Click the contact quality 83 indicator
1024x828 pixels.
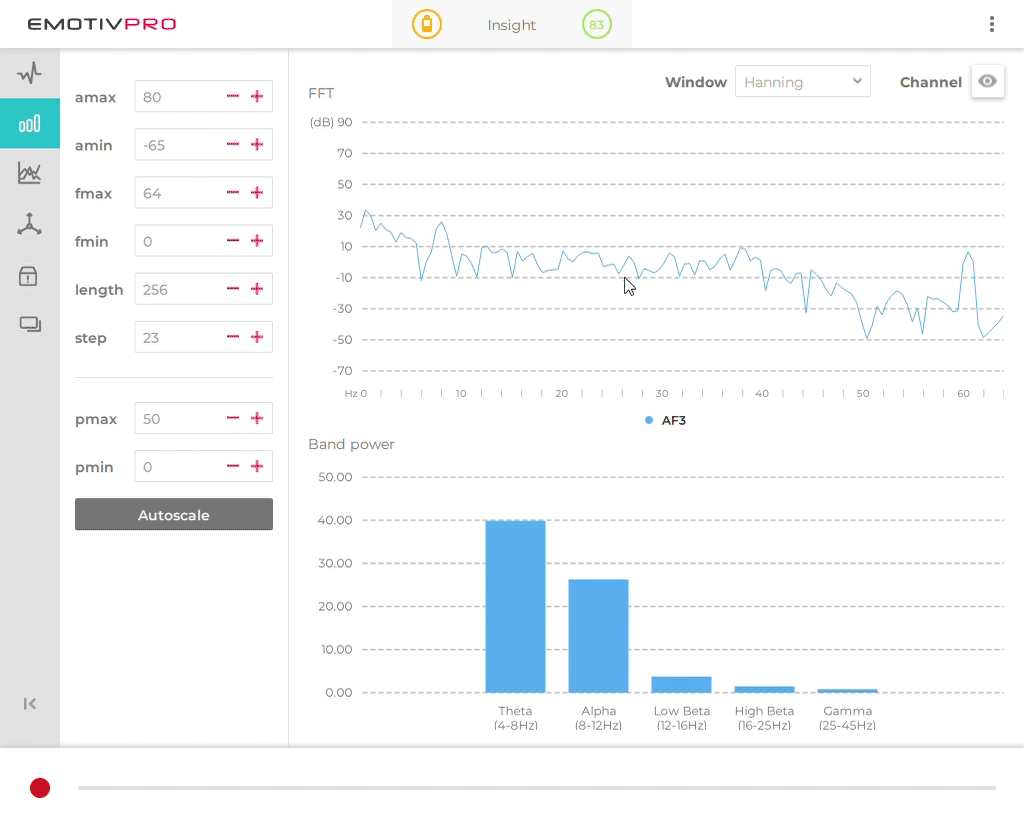[x=597, y=25]
